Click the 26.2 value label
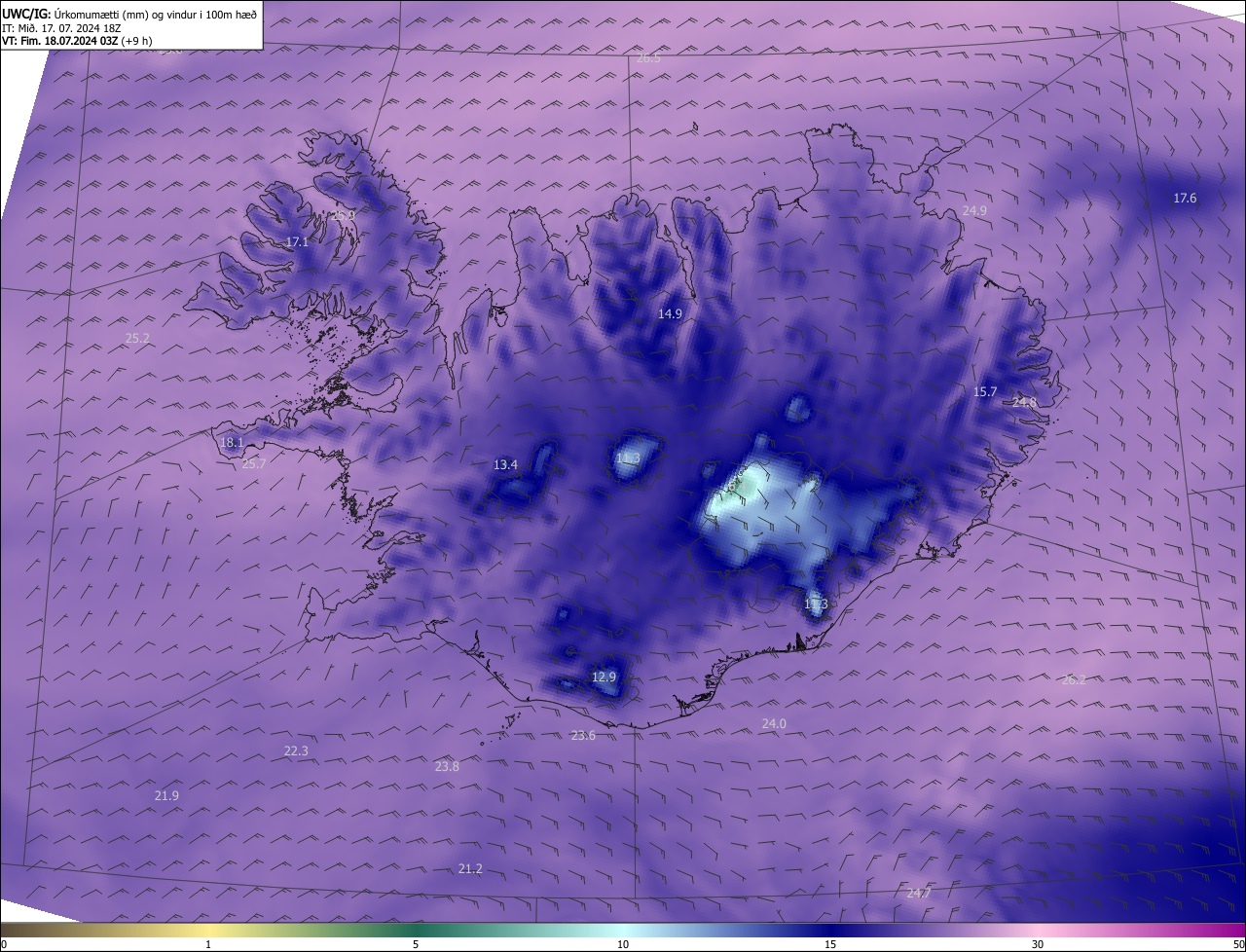Viewport: 1246px width, 952px height. 1073,679
